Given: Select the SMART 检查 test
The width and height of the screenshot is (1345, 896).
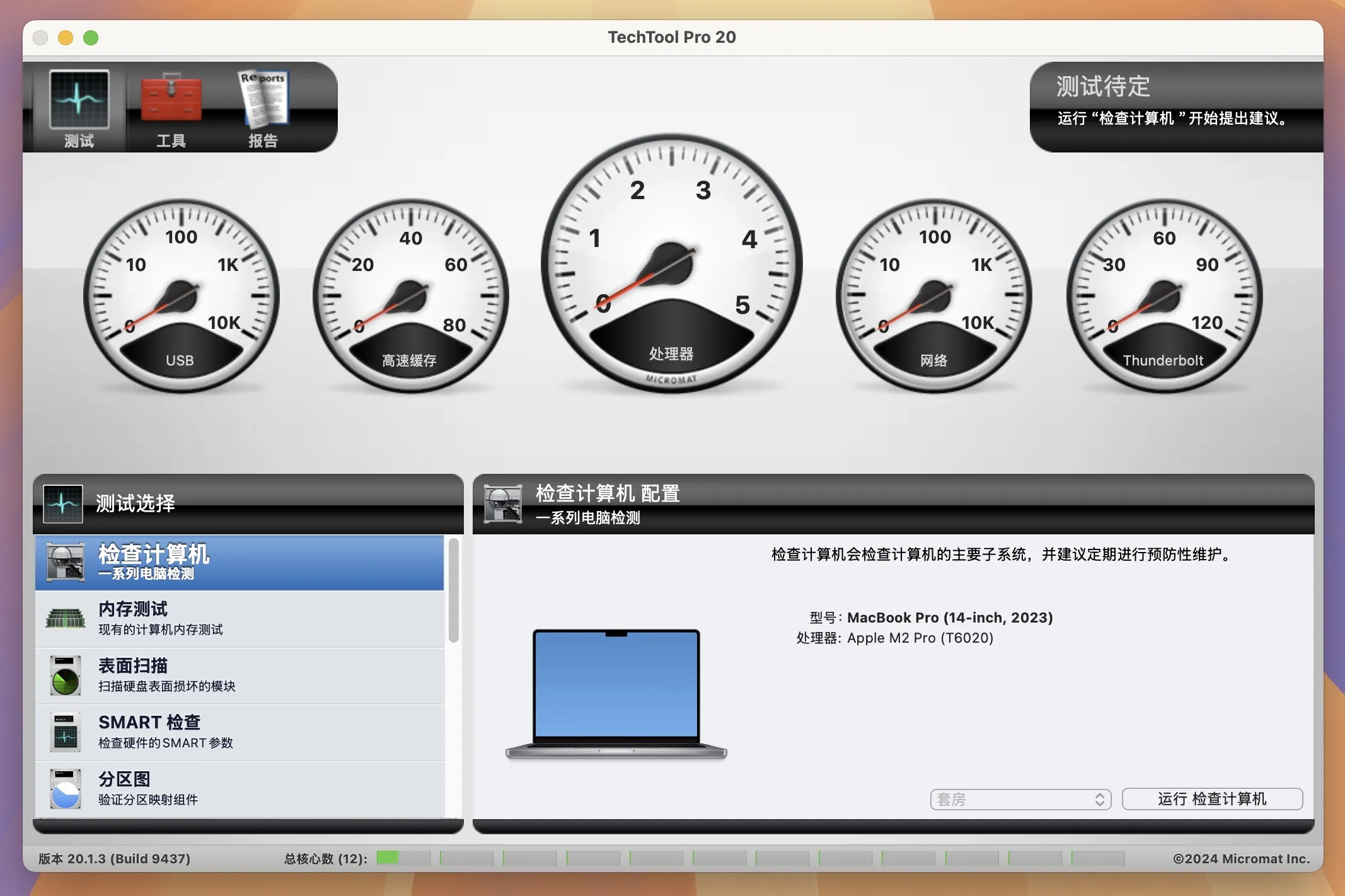Looking at the screenshot, I should (x=240, y=732).
